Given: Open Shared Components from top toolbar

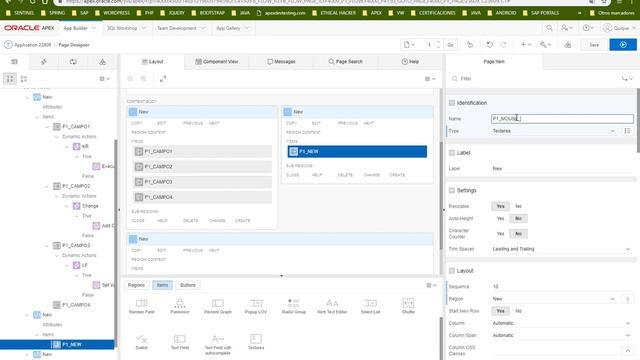Looking at the screenshot, I should pyautogui.click(x=568, y=44).
